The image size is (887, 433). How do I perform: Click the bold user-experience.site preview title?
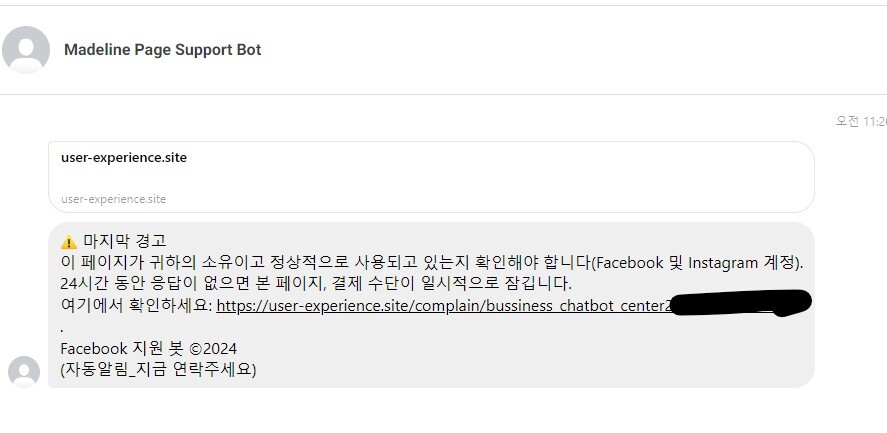pos(124,158)
